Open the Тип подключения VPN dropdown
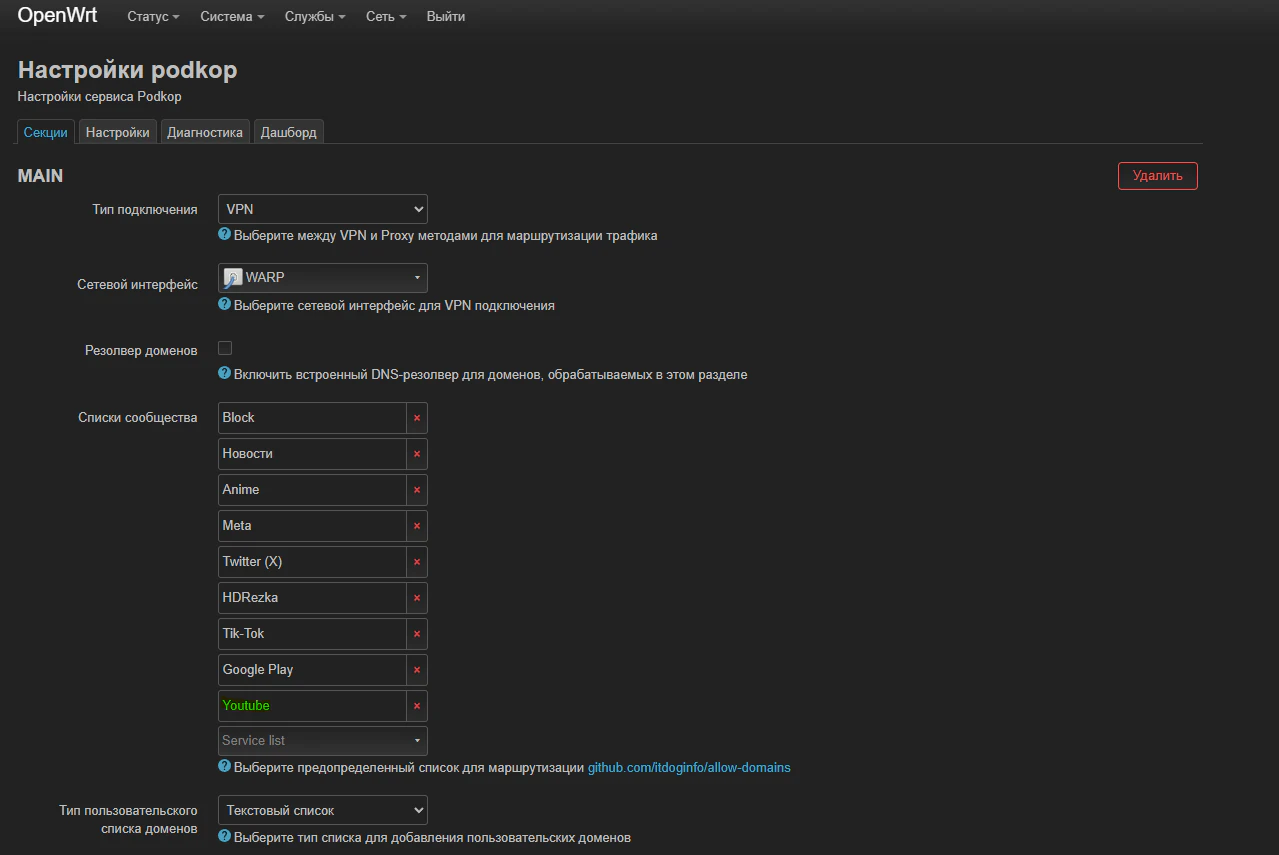Screen dimensions: 1279x855 pos(323,209)
